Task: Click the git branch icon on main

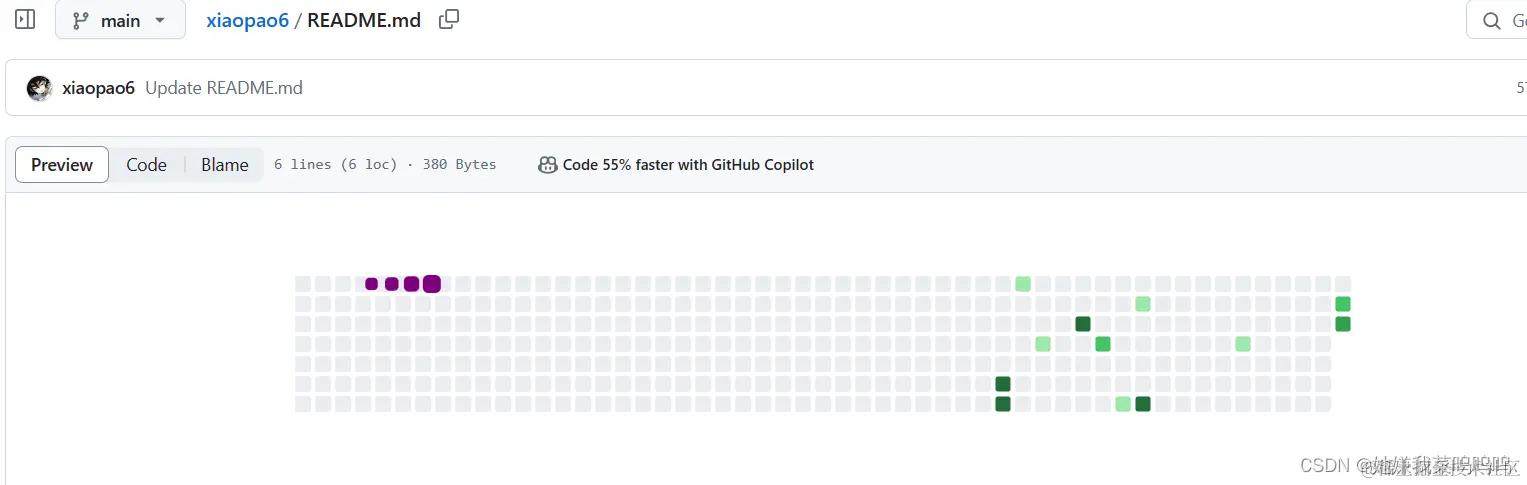Action: [81, 21]
